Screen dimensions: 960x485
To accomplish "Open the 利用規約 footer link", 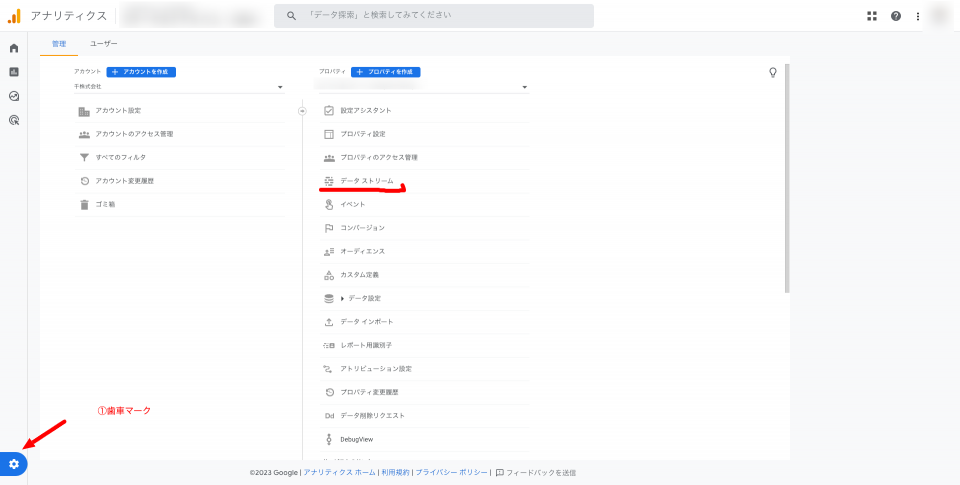I will (x=396, y=473).
